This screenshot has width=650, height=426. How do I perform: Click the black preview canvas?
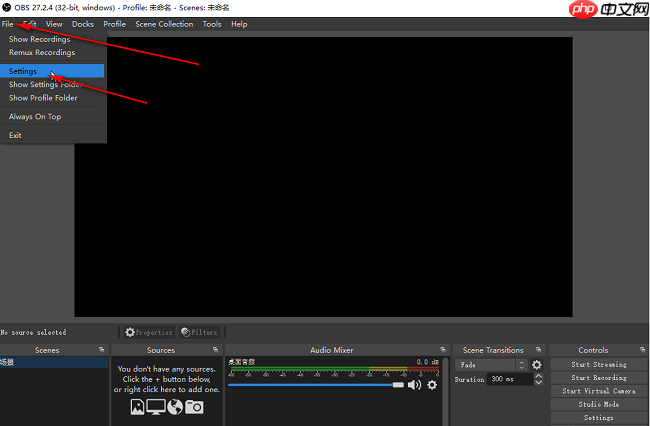(323, 177)
